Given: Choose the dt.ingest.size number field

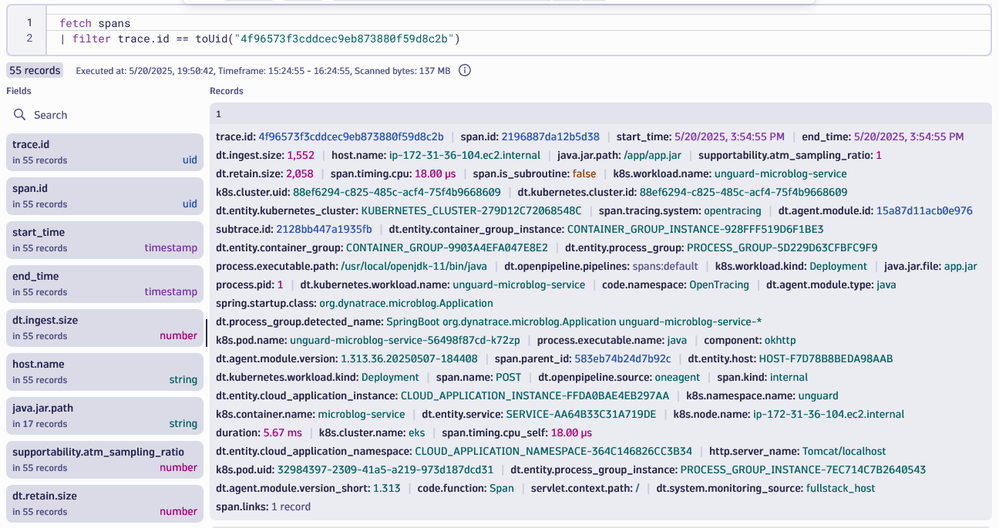Looking at the screenshot, I should [x=104, y=328].
